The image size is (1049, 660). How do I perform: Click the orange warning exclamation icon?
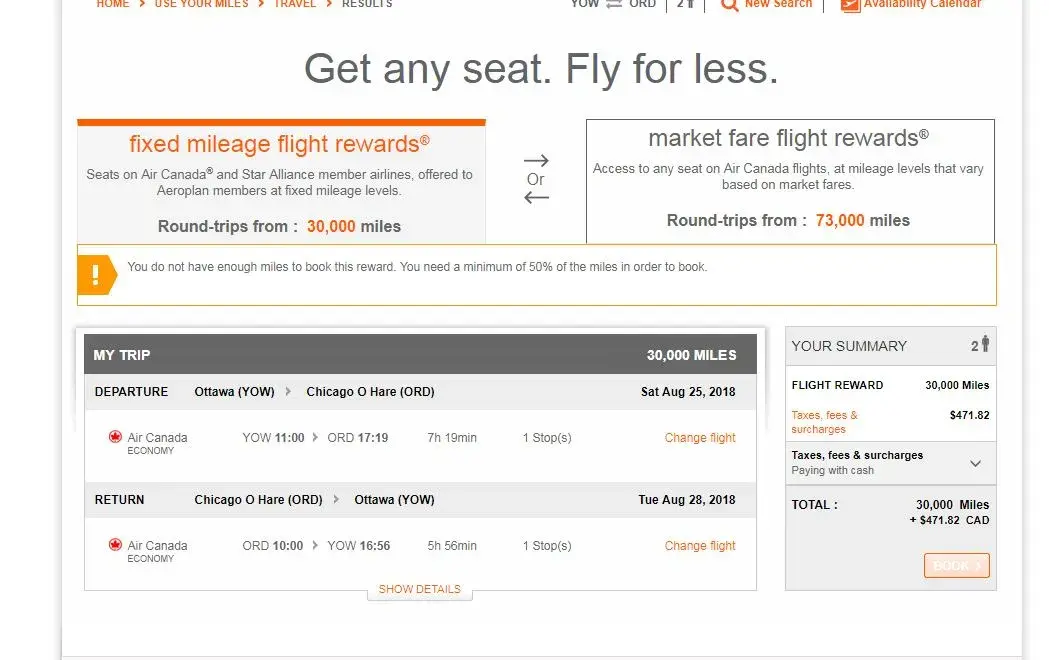pos(96,275)
